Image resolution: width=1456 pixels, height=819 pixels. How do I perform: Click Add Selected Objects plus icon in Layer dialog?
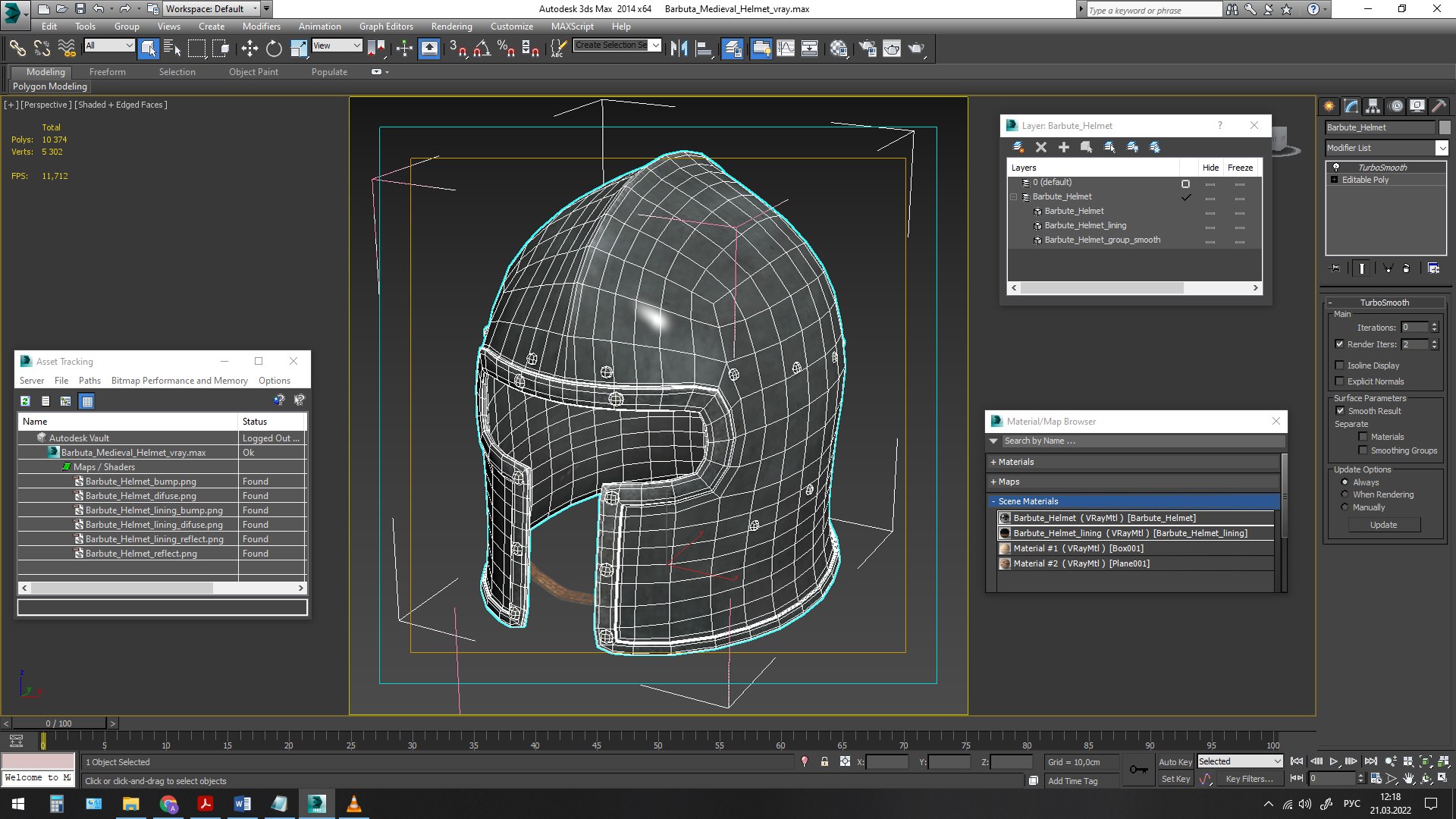coord(1064,147)
